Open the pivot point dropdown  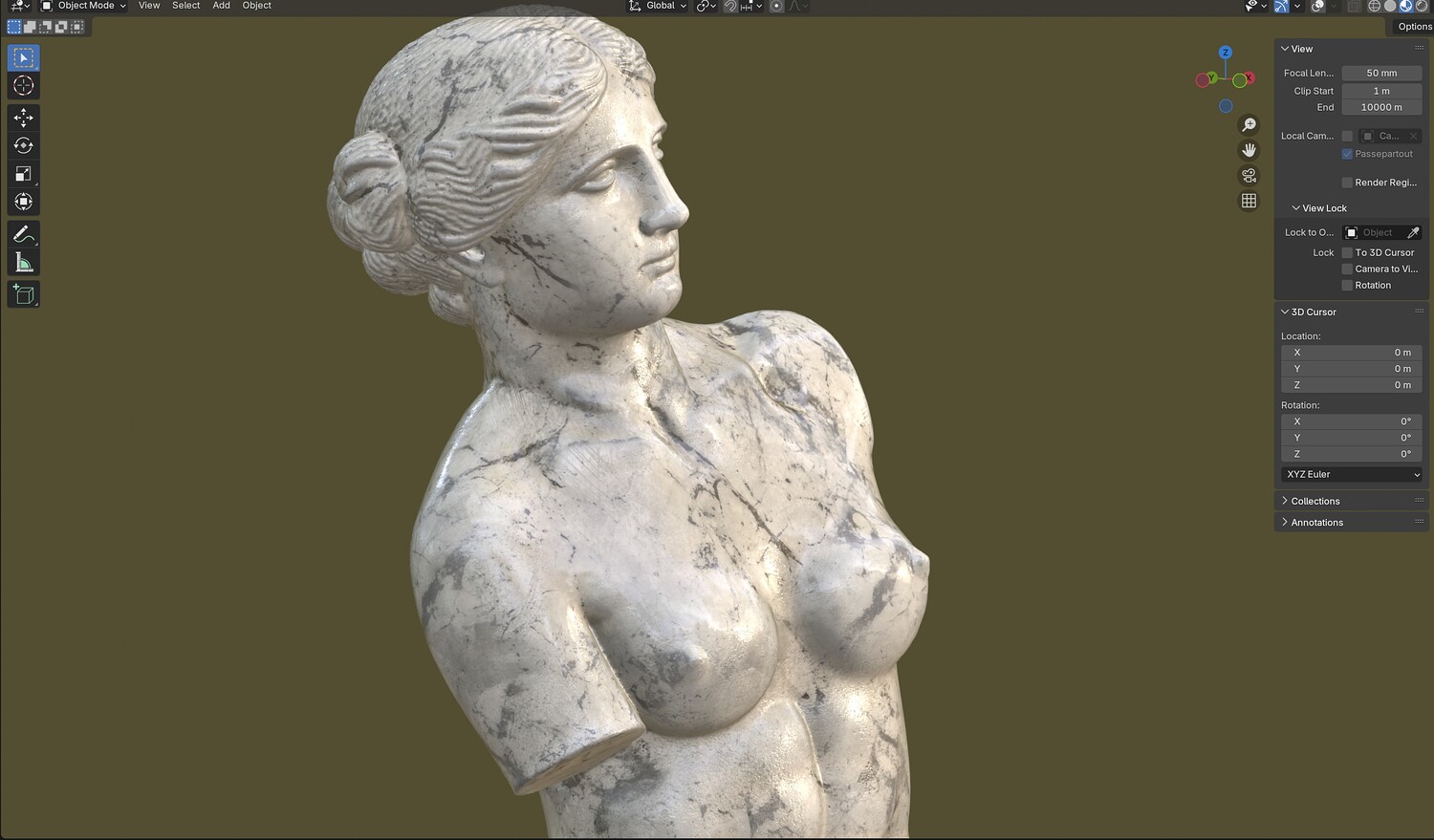[706, 6]
